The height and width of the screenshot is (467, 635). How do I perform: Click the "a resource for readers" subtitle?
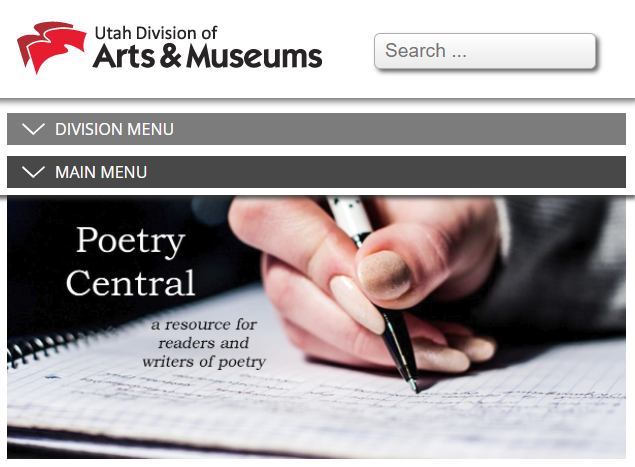point(204,343)
